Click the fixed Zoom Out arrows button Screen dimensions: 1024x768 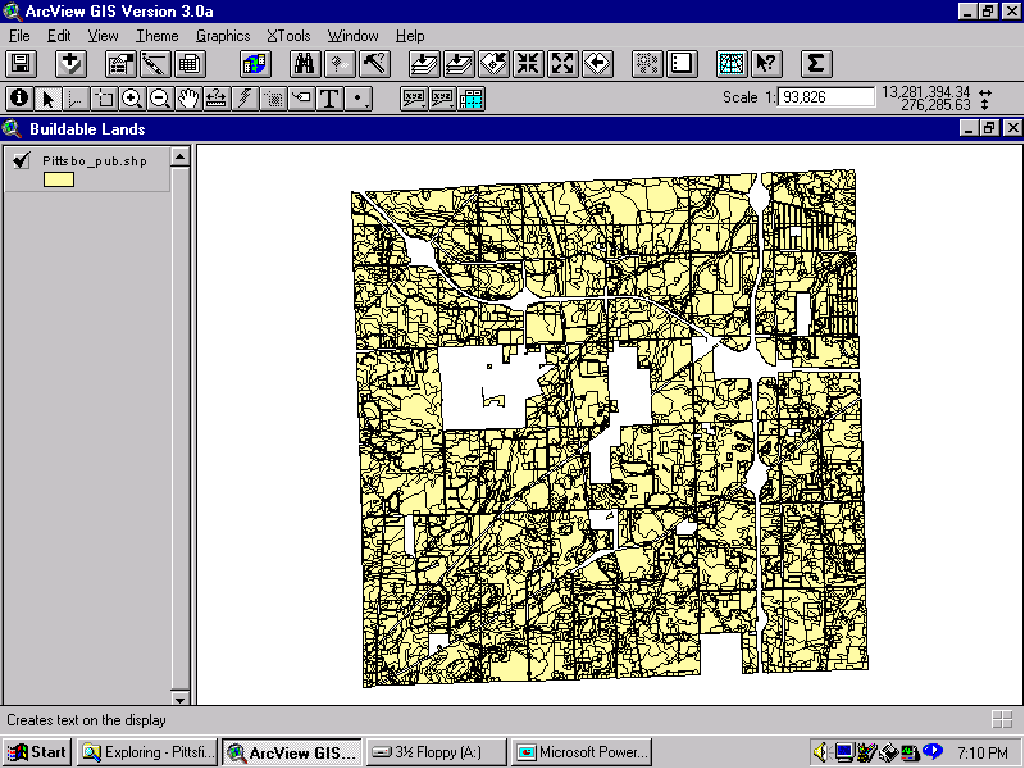point(562,64)
